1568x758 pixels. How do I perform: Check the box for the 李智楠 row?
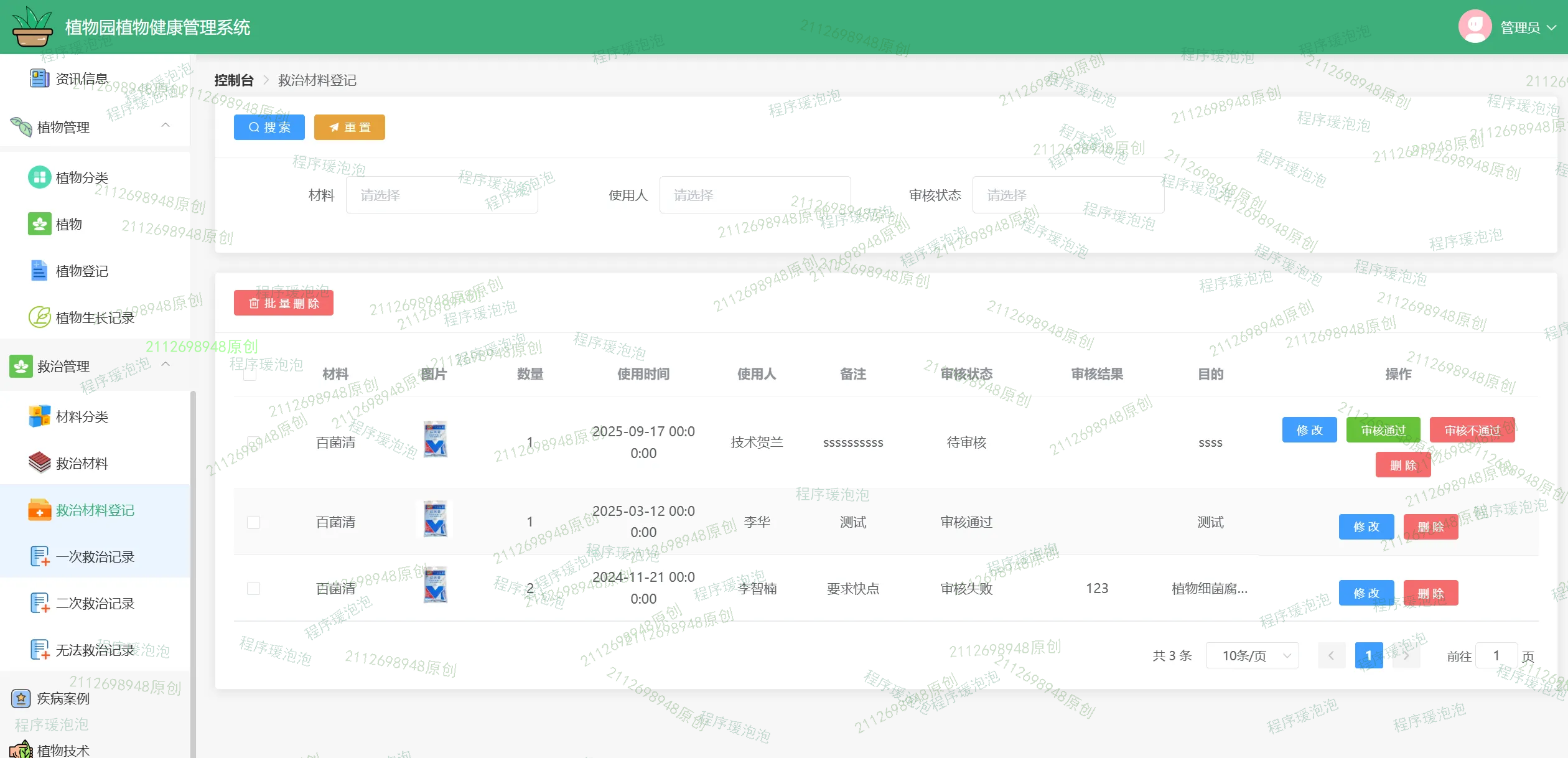[253, 588]
